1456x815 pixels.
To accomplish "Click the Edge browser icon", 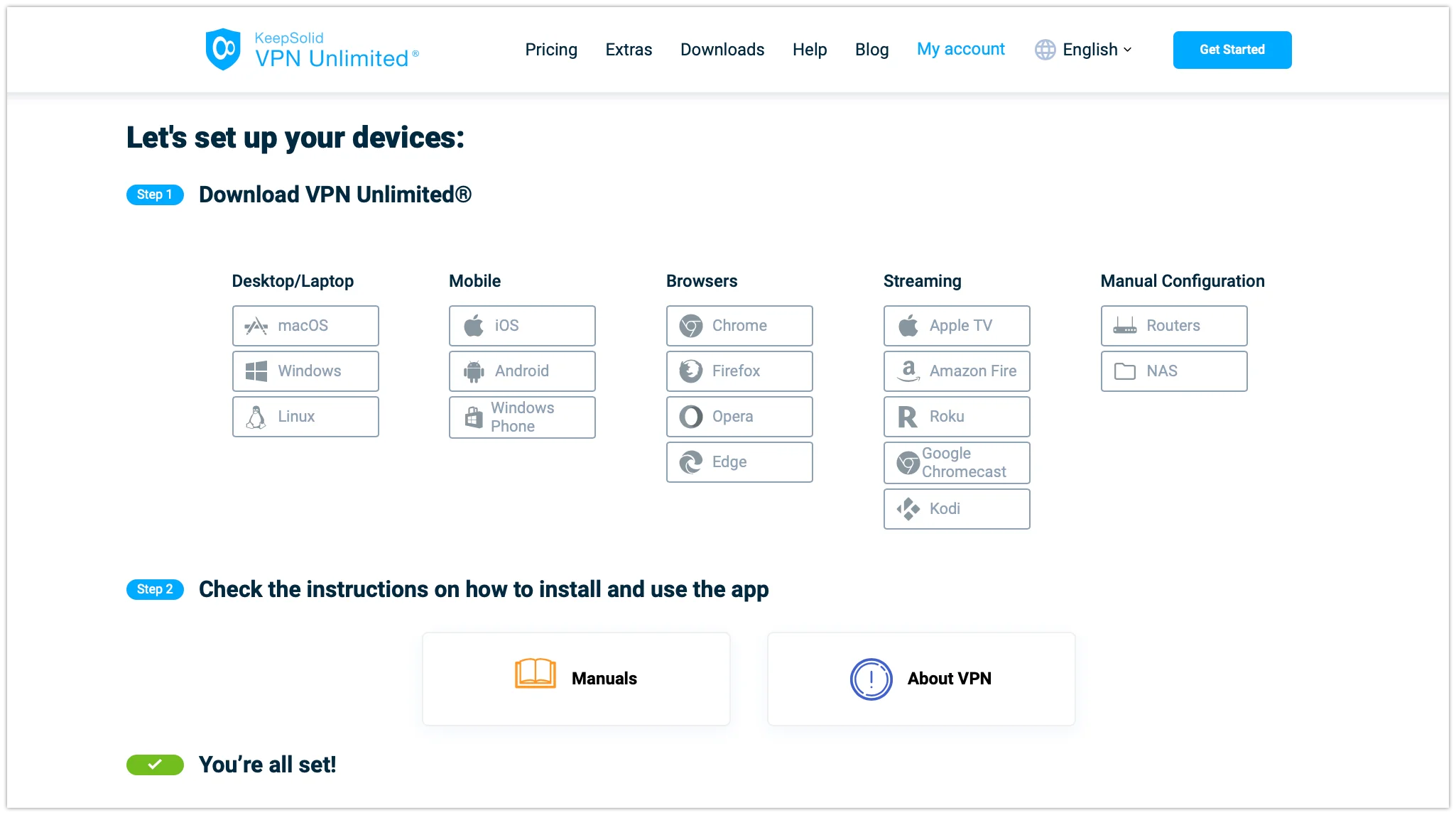I will [x=691, y=462].
